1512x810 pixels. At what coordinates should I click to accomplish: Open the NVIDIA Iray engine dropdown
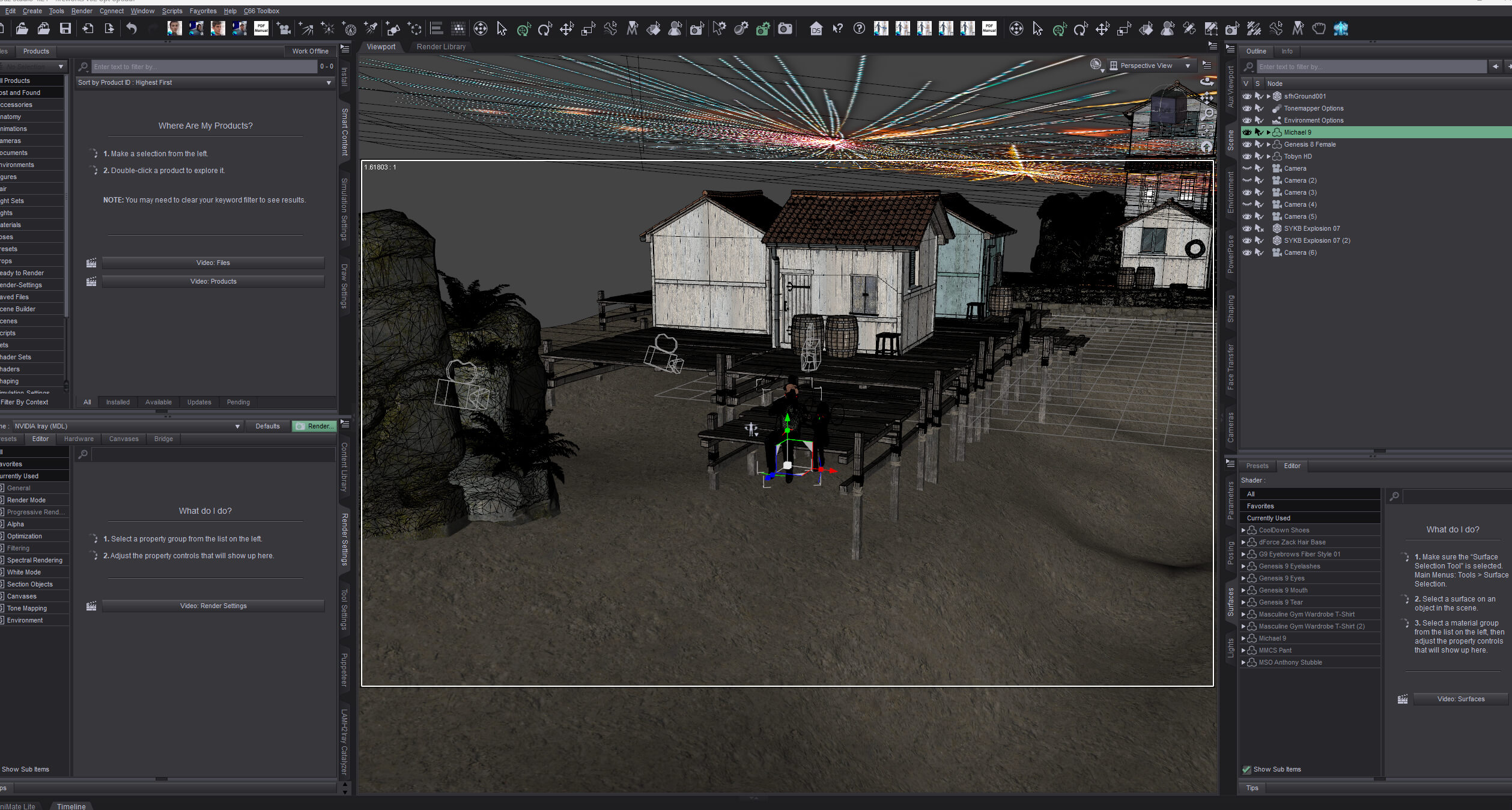(x=127, y=426)
